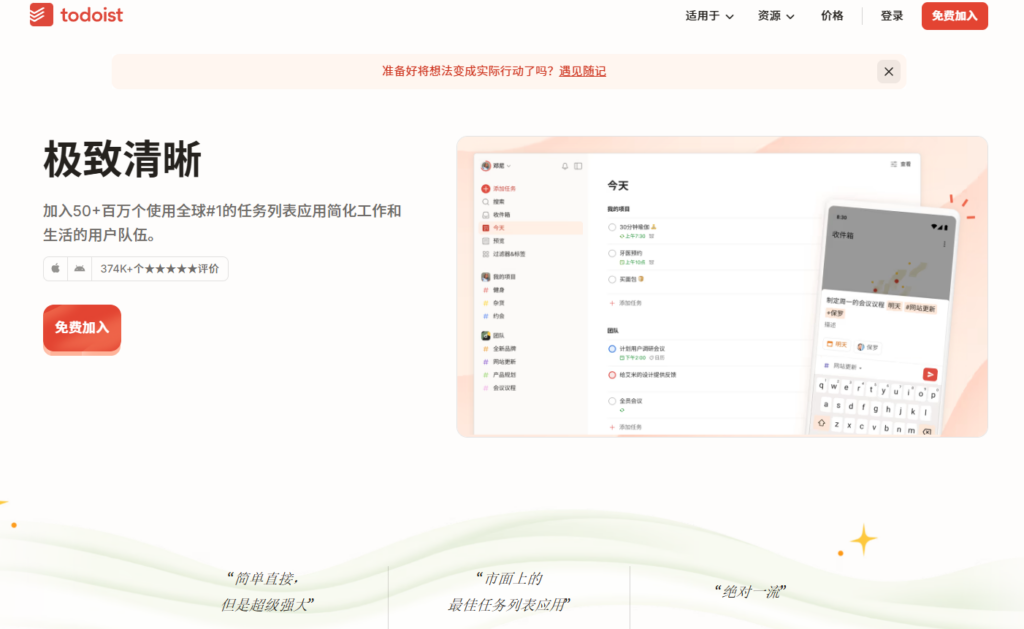Open the 适用于 dropdown menu

tap(709, 16)
